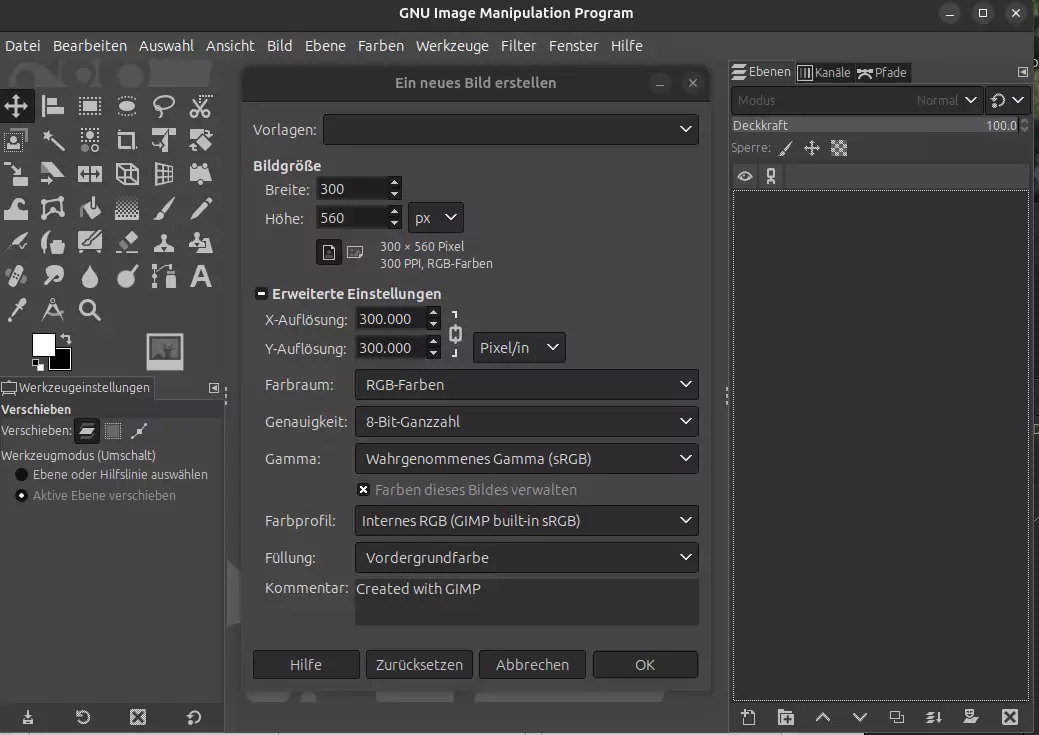The height and width of the screenshot is (735, 1039).
Task: Select the Move tool in toolbox
Action: 16,105
